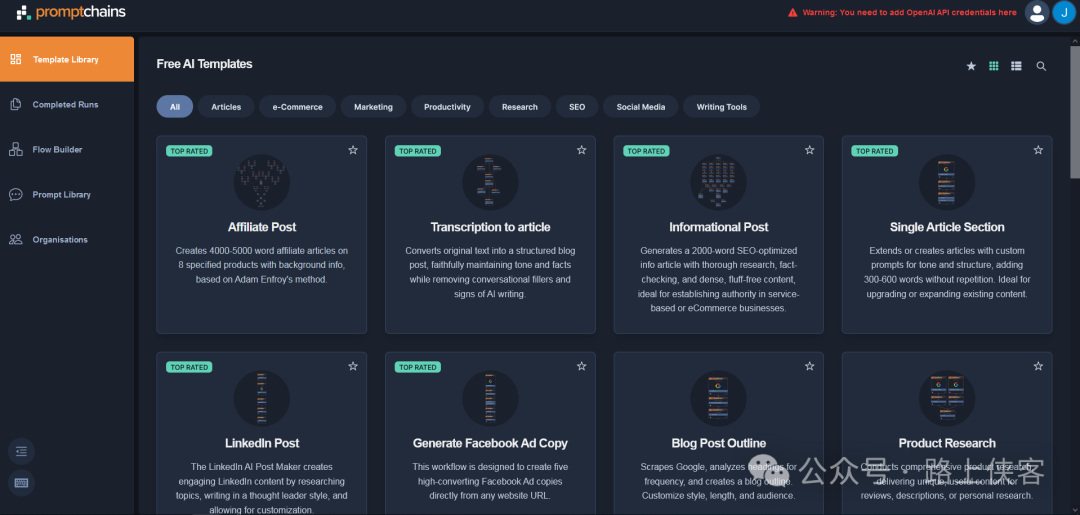Switch to list view
This screenshot has height=515, width=1080.
tap(1016, 66)
